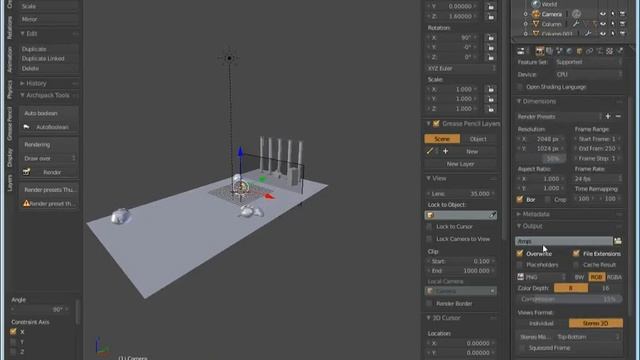Toggle the lock icon for Scale X
Screen dimensions: 640x360
coord(491,89)
